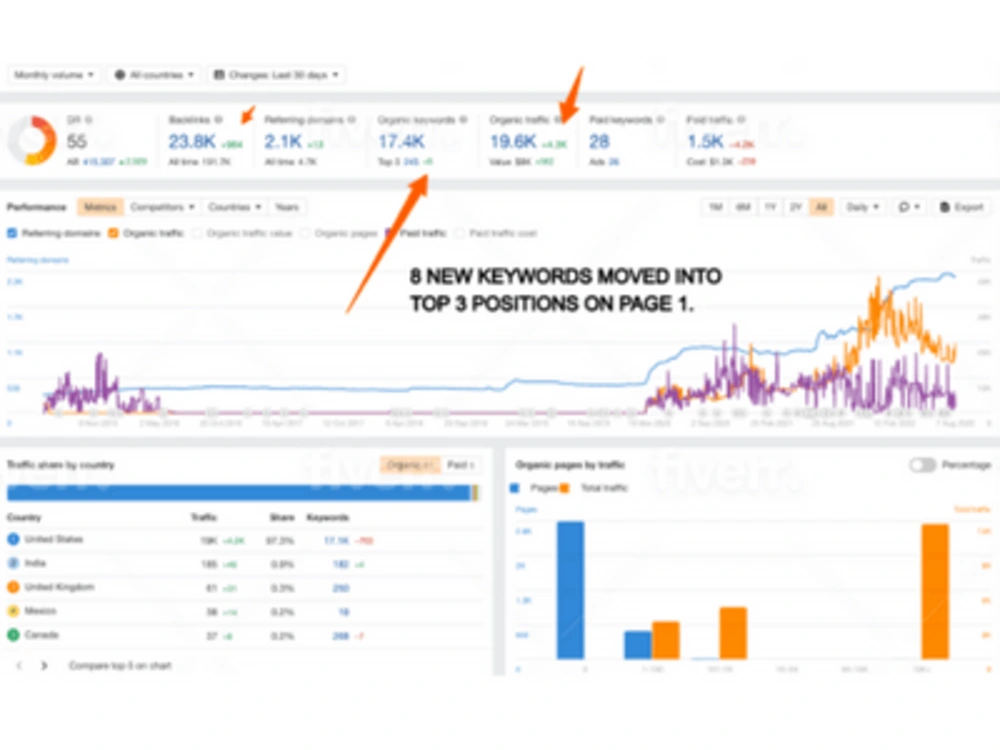Set chart range to 6M
1000x750 pixels.
[x=743, y=207]
